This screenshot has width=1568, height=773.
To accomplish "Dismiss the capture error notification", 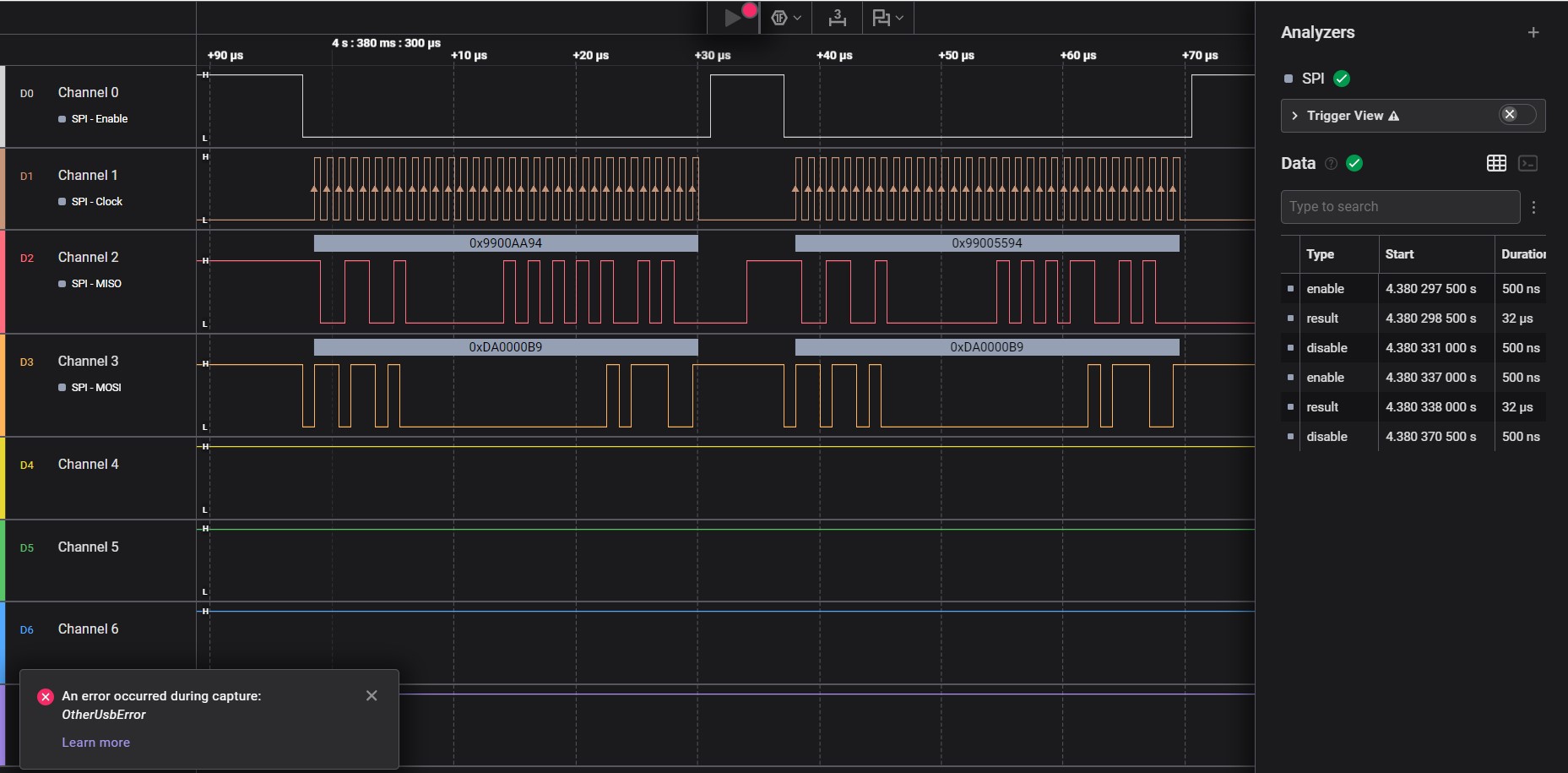I will point(372,695).
